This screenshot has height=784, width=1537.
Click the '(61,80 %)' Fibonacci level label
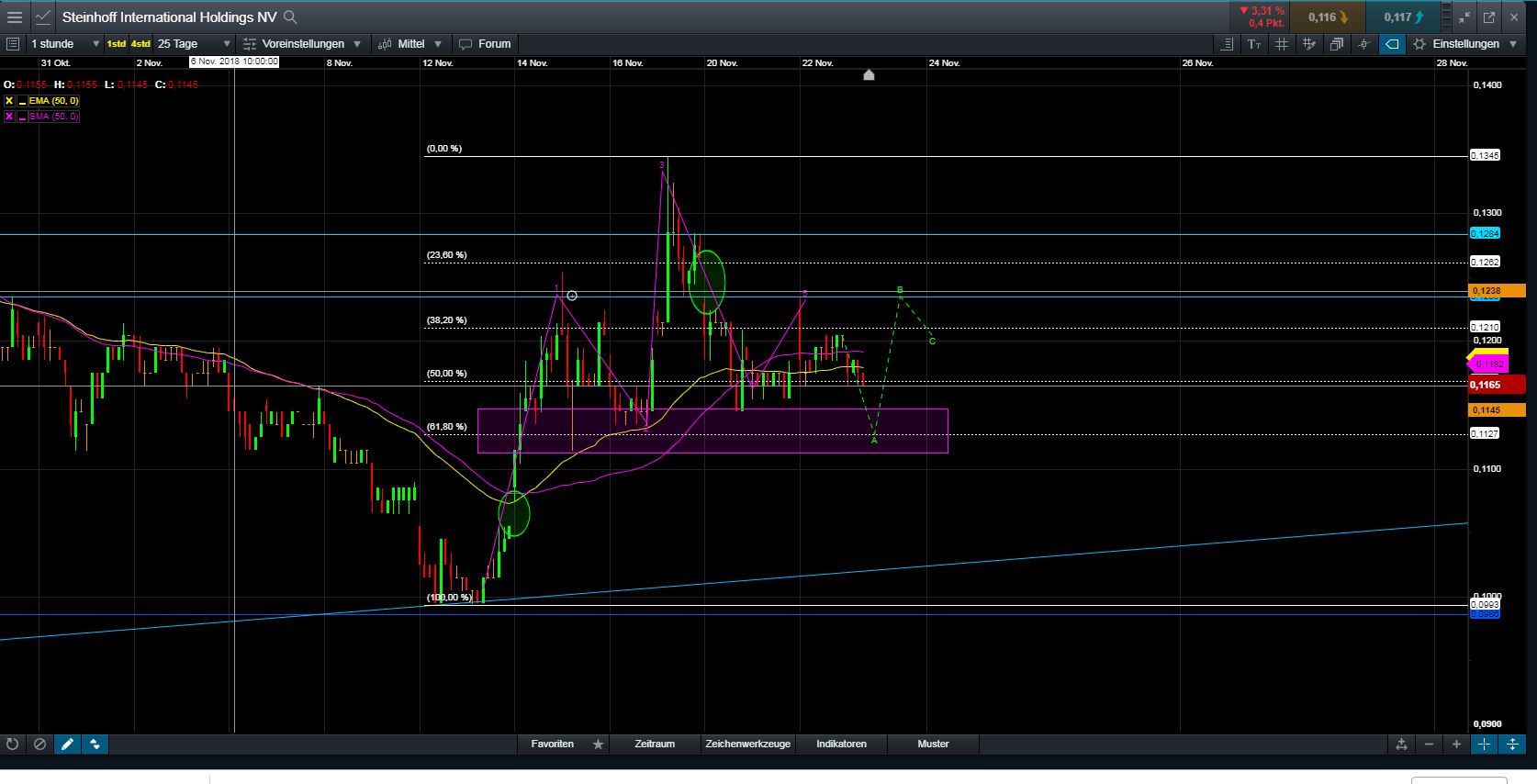coord(446,427)
